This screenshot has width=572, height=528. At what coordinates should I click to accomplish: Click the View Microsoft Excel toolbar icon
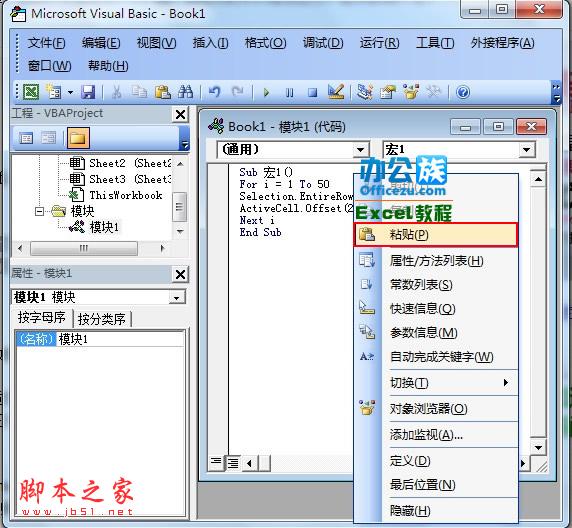31,92
